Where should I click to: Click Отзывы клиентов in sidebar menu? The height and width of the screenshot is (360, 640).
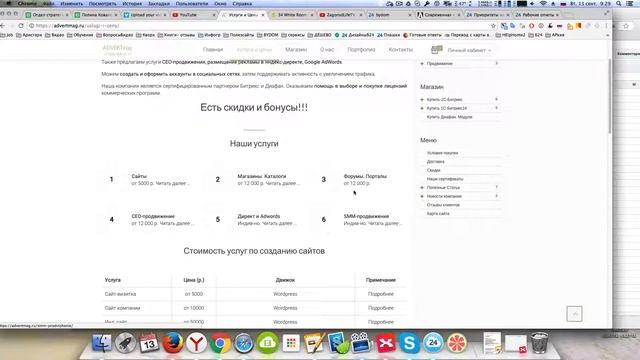coord(443,205)
